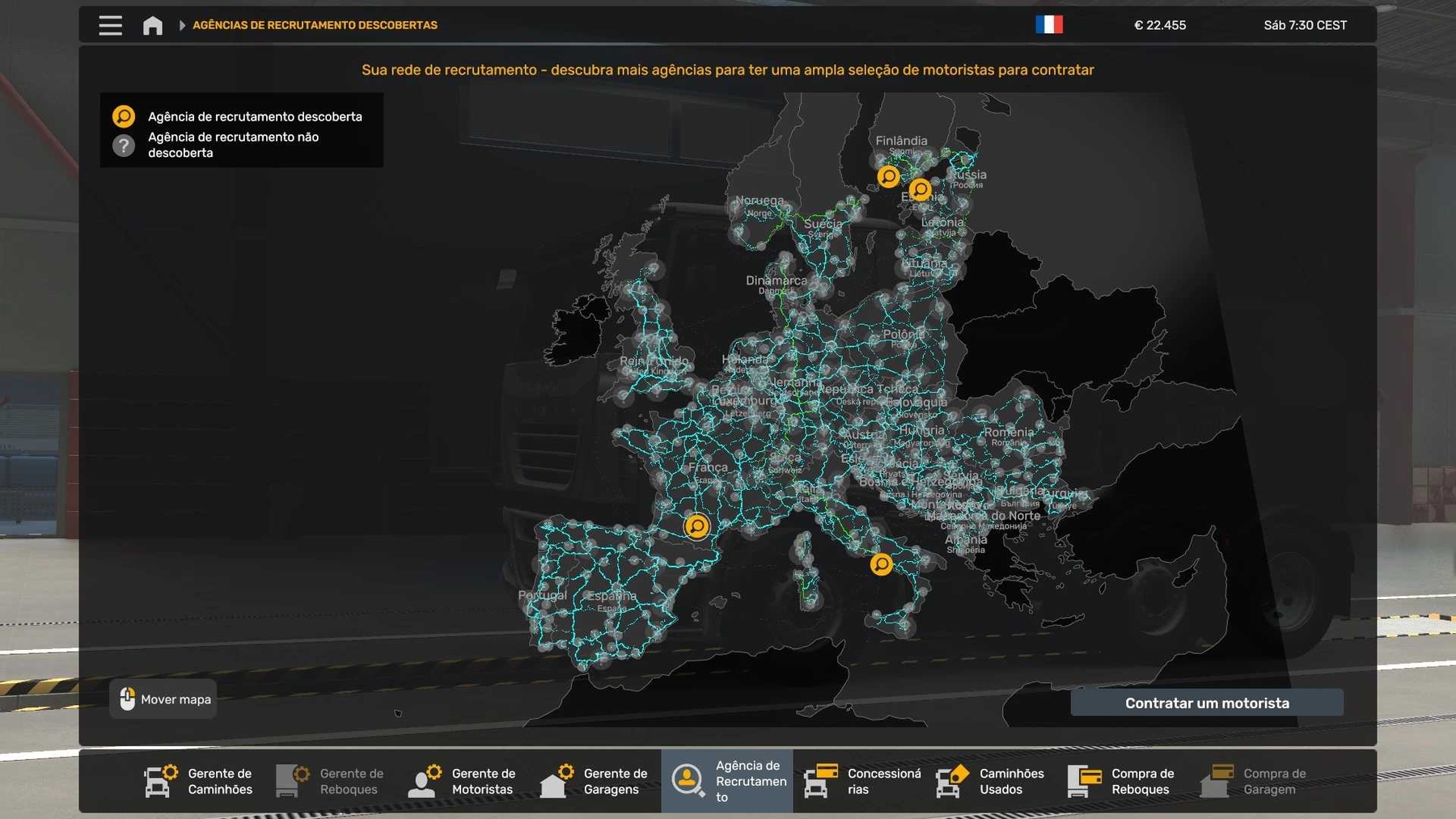Screen dimensions: 1456x819
Task: Open the Gerente de Motoristas tab
Action: pyautogui.click(x=463, y=781)
